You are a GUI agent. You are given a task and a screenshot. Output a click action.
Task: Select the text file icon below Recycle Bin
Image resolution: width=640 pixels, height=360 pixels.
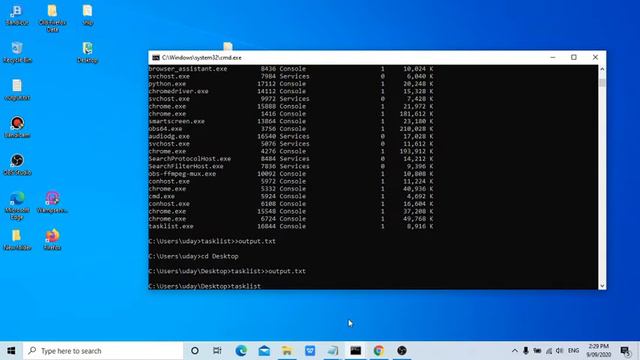tap(17, 89)
